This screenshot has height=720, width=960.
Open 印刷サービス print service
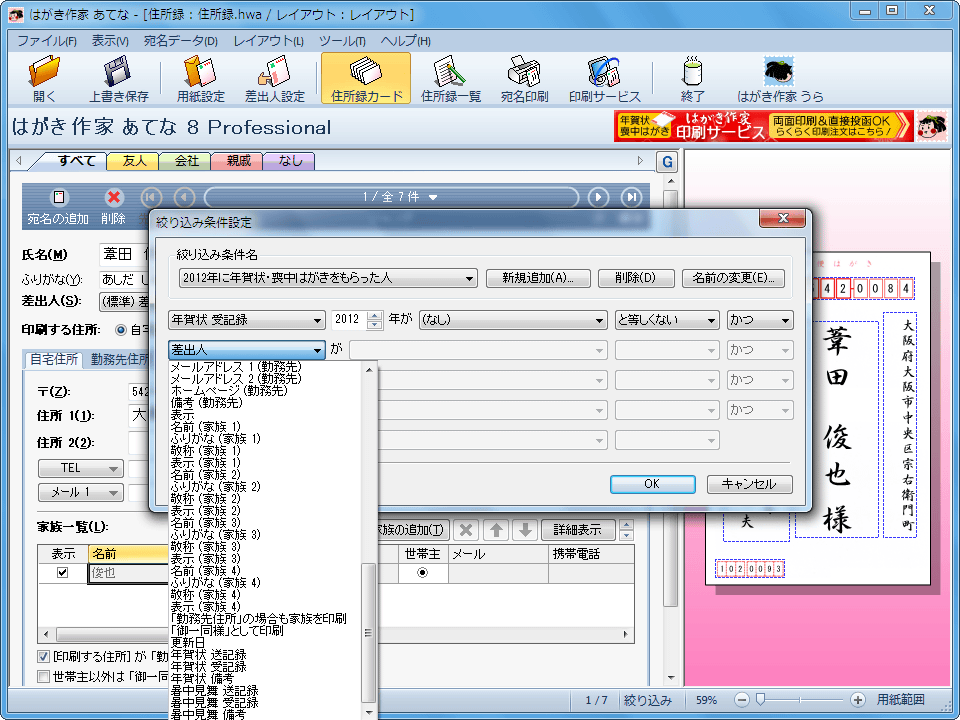[604, 78]
